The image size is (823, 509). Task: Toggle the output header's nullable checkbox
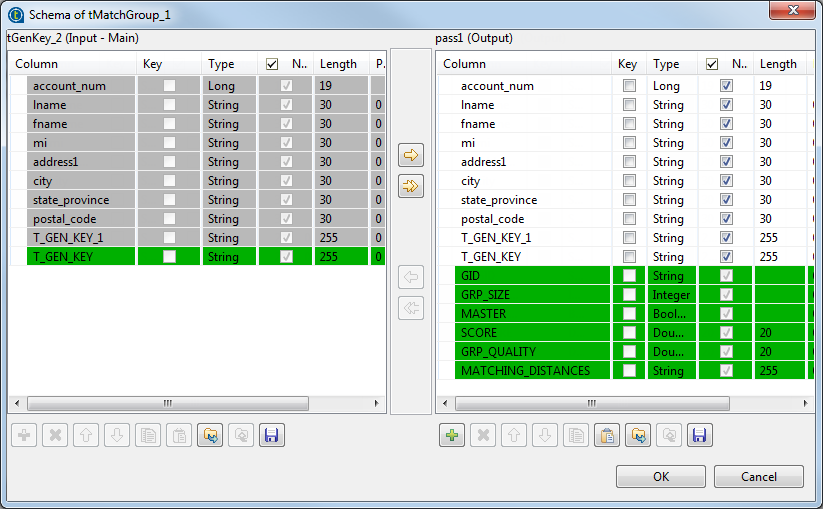tap(712, 64)
